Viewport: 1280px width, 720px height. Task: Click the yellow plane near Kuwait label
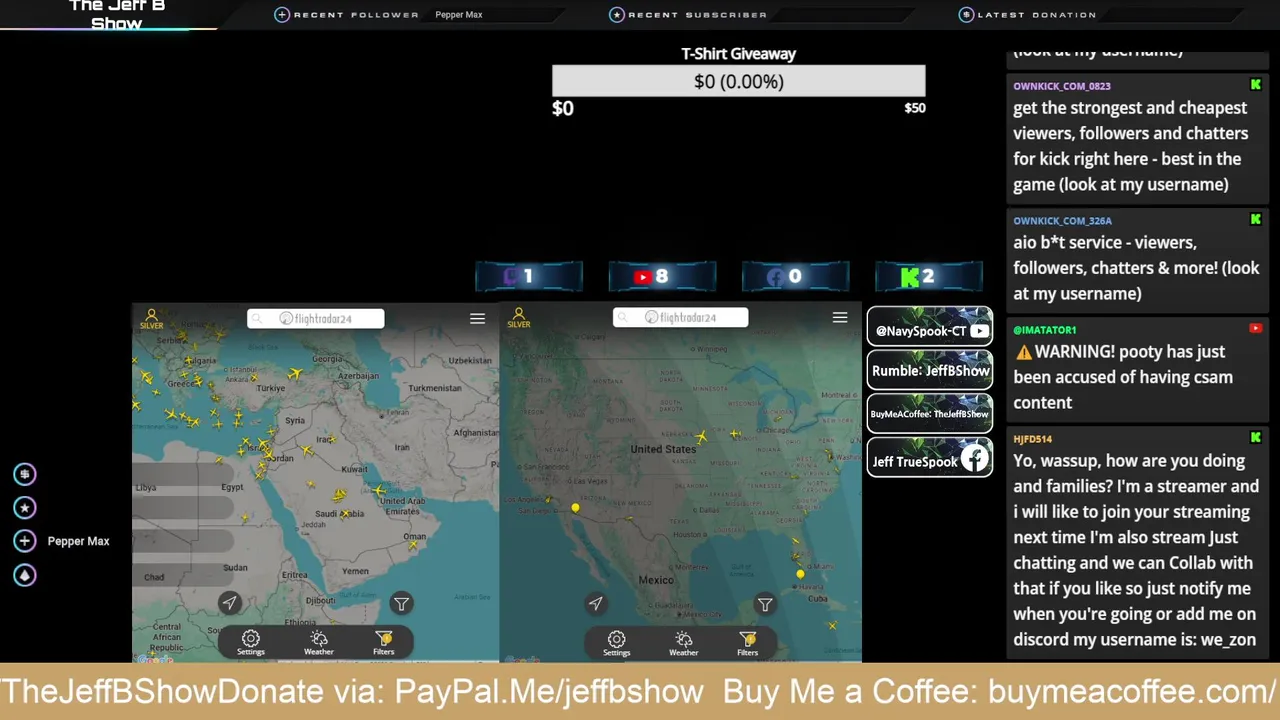coord(379,490)
